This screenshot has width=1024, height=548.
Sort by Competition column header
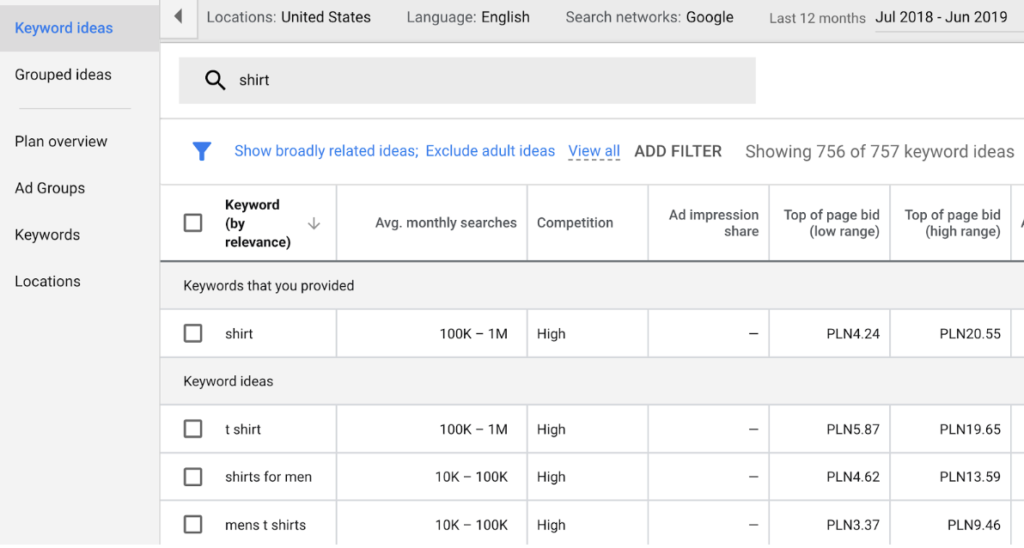575,223
